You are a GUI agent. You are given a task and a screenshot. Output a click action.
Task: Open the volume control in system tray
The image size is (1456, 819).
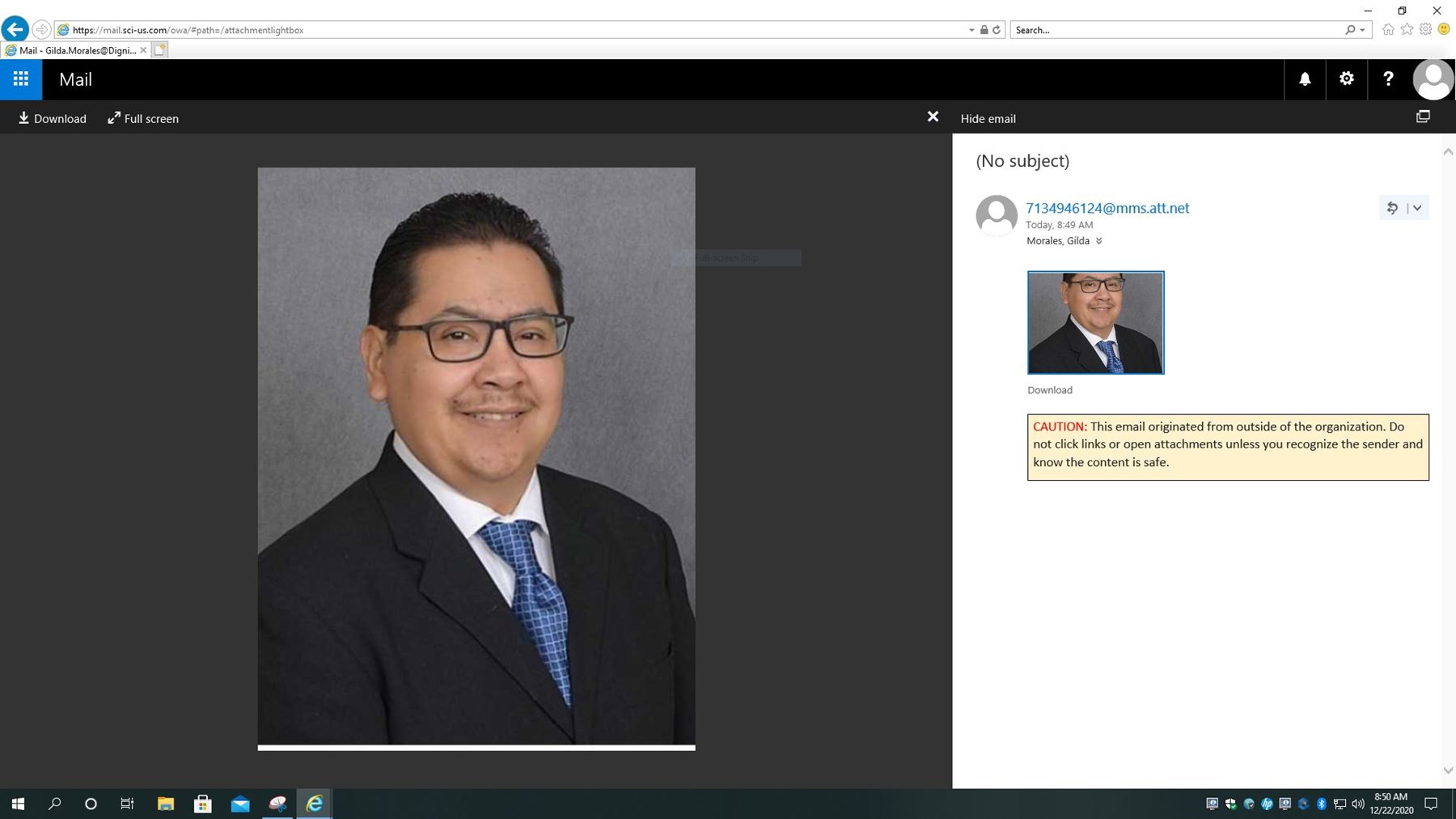1359,804
